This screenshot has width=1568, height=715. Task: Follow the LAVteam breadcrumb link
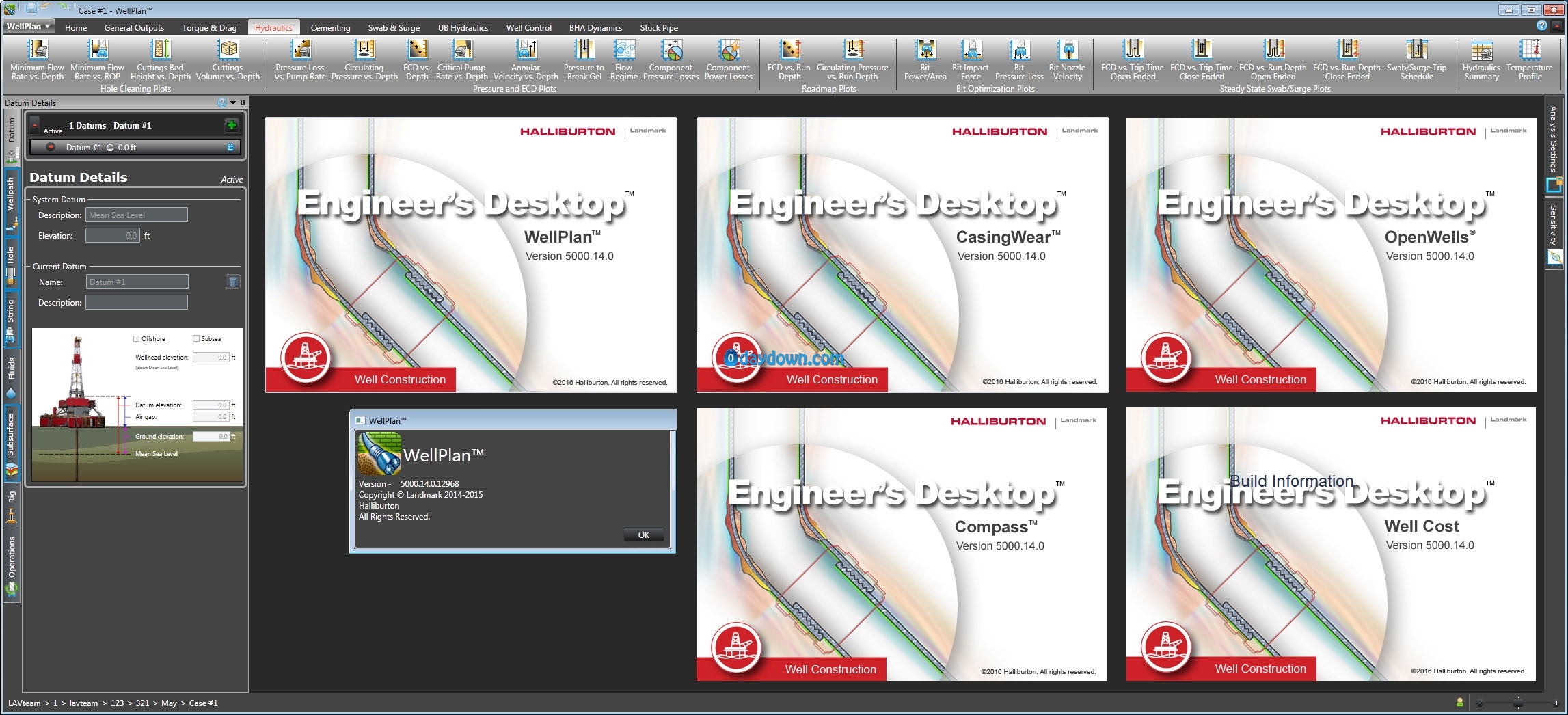[x=25, y=703]
